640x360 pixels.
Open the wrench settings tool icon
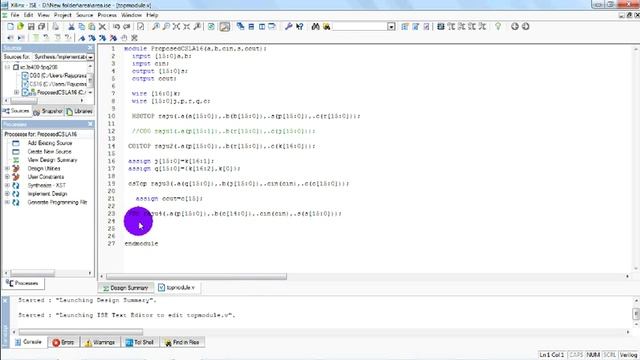click(x=288, y=27)
